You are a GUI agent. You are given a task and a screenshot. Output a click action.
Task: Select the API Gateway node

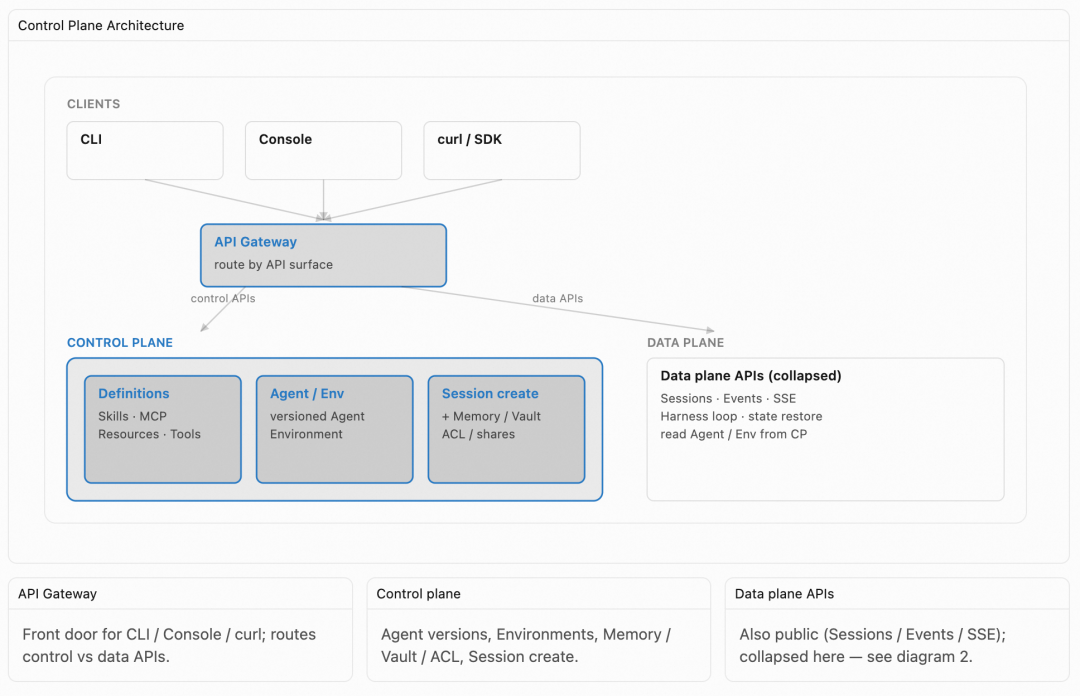pos(323,255)
